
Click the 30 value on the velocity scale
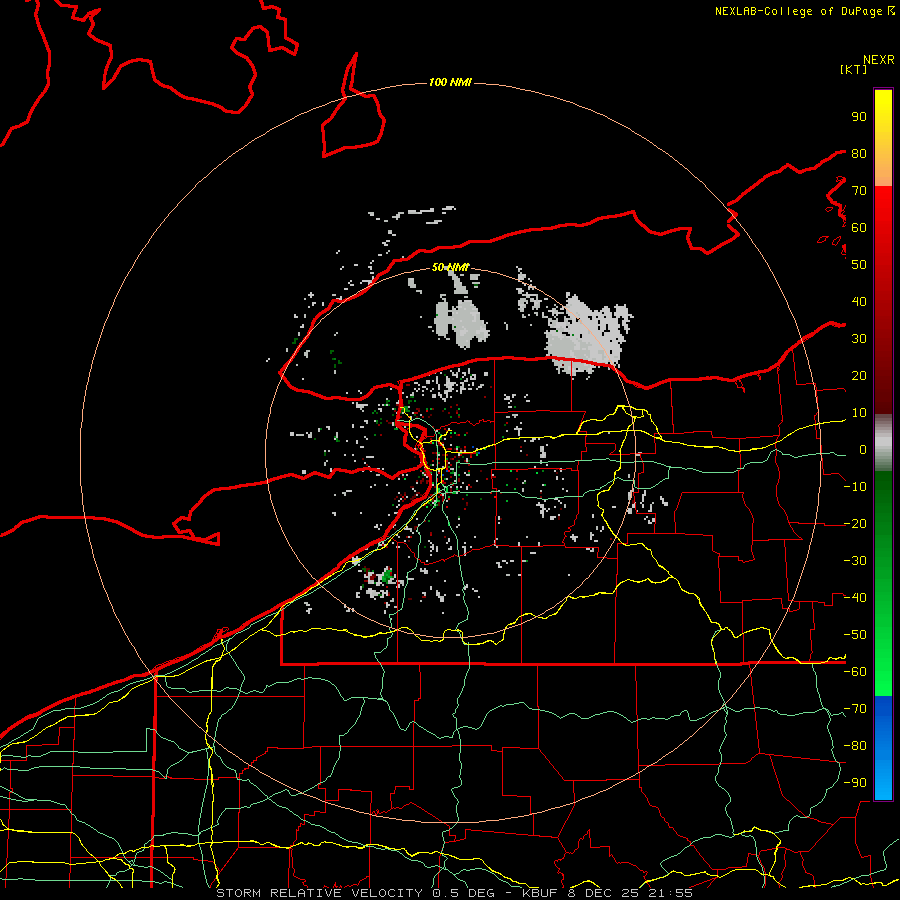859,339
